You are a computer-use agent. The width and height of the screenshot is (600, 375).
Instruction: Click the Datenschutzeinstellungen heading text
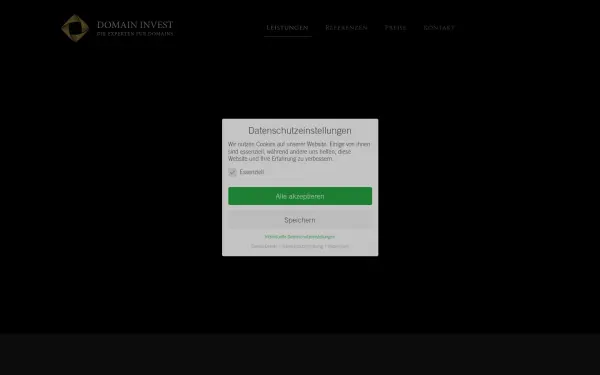(300, 130)
